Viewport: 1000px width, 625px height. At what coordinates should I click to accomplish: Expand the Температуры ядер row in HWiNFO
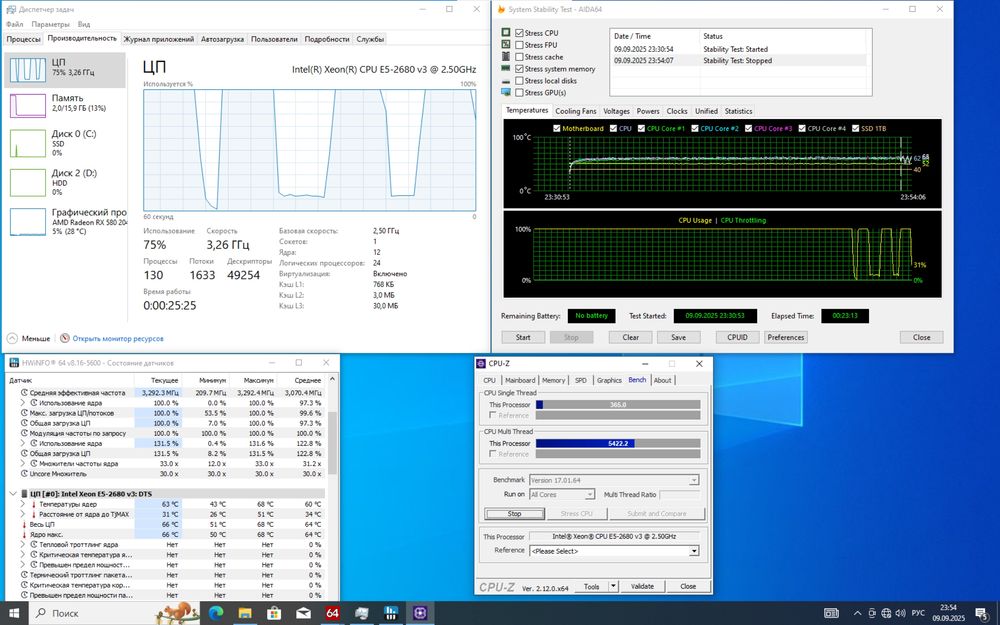pyautogui.click(x=24, y=504)
